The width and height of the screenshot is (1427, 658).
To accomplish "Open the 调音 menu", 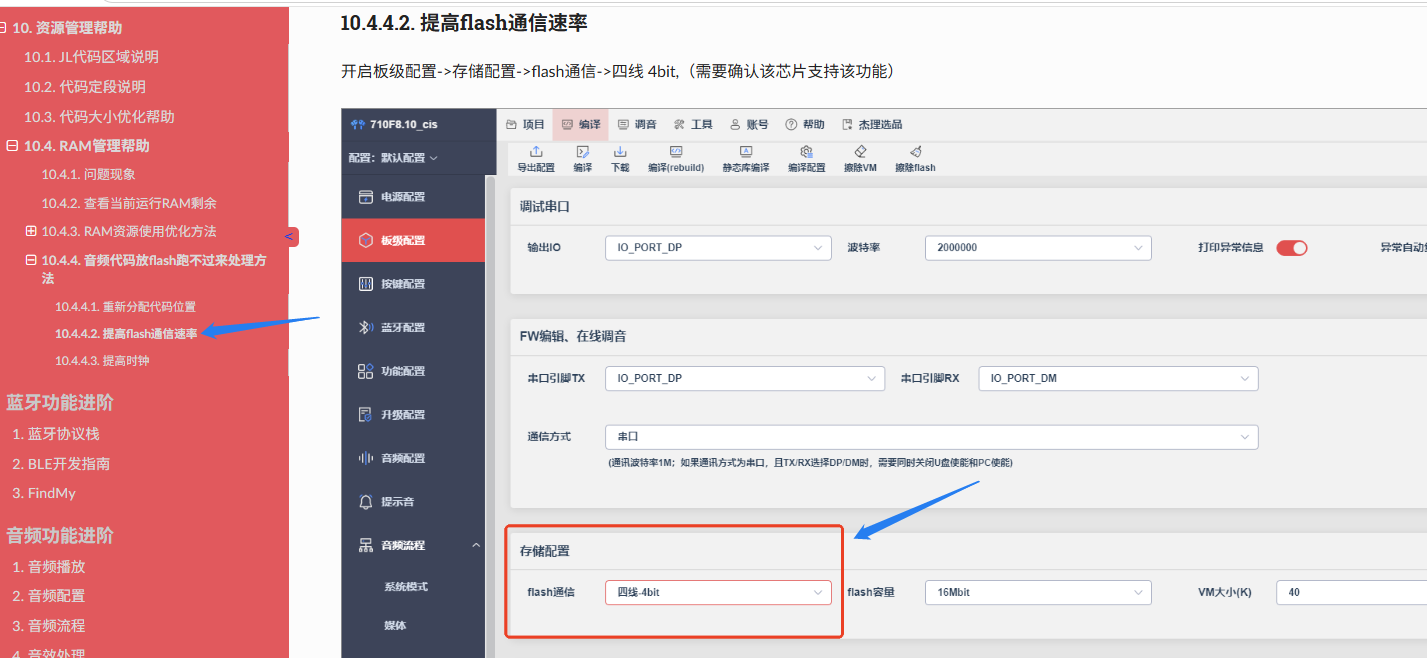I will [637, 125].
